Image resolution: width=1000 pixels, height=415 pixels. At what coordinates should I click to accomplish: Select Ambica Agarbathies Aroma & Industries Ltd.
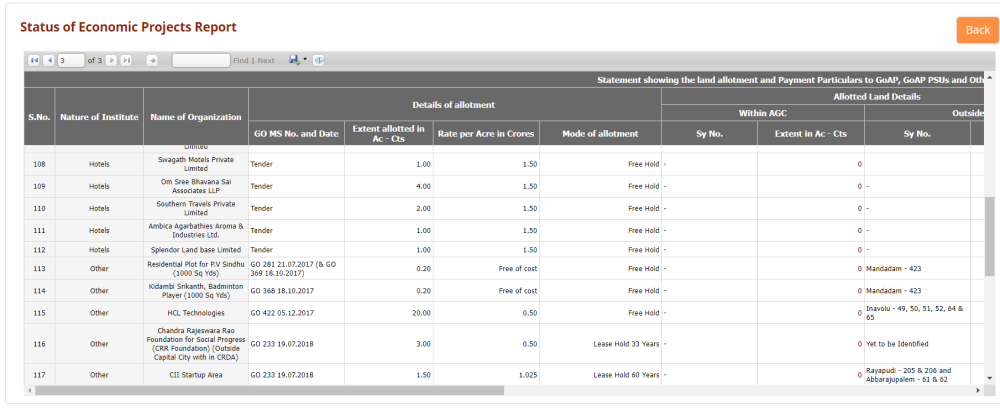point(196,230)
